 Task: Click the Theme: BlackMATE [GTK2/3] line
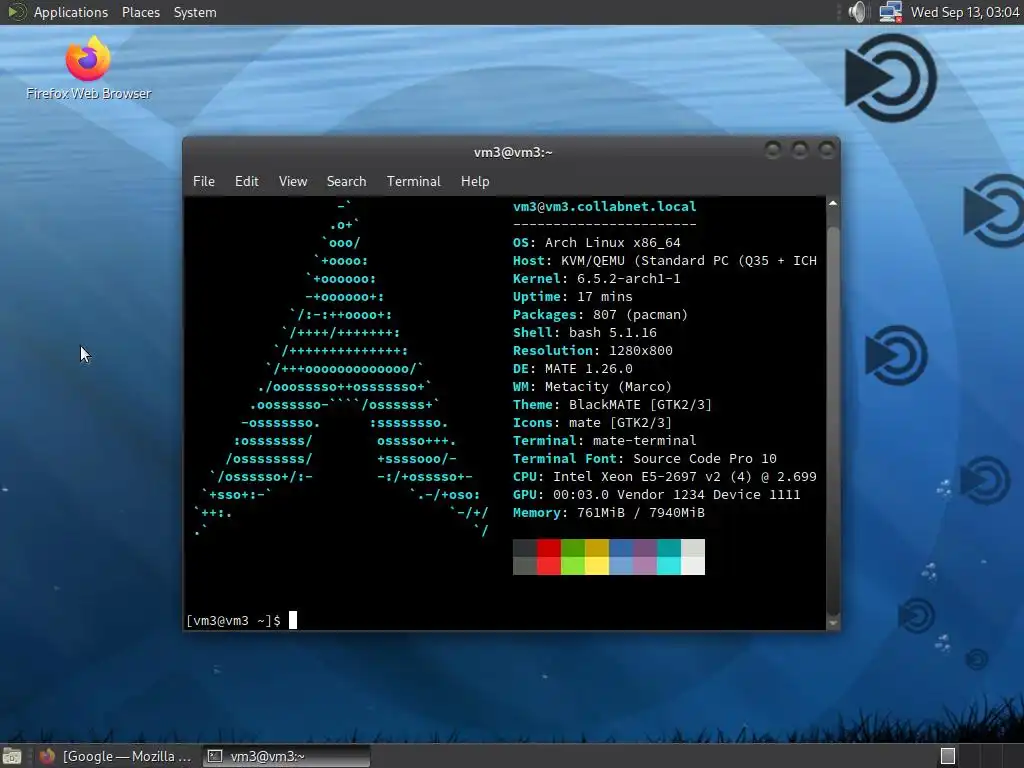(x=613, y=405)
